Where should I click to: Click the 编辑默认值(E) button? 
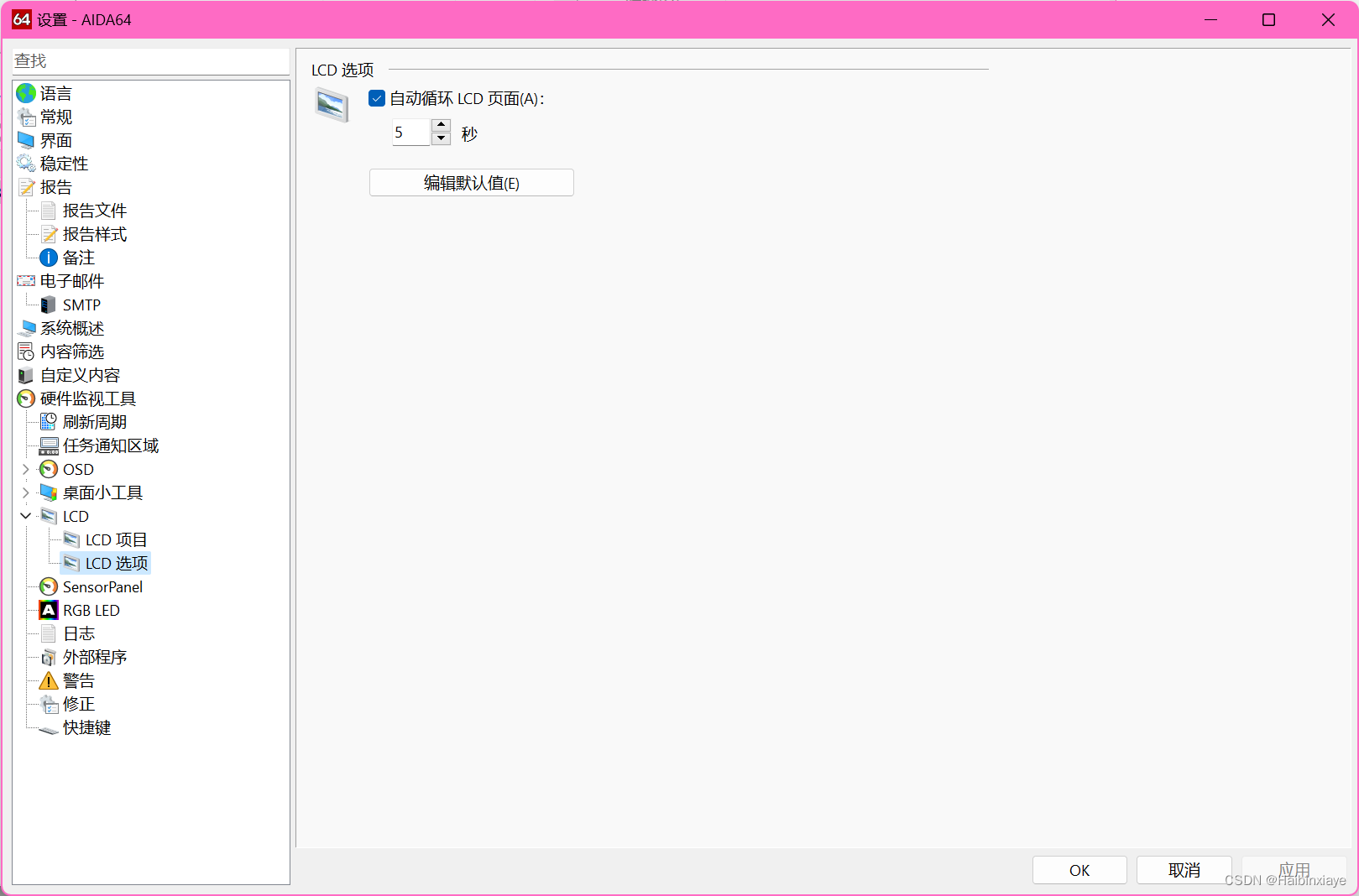pos(471,183)
